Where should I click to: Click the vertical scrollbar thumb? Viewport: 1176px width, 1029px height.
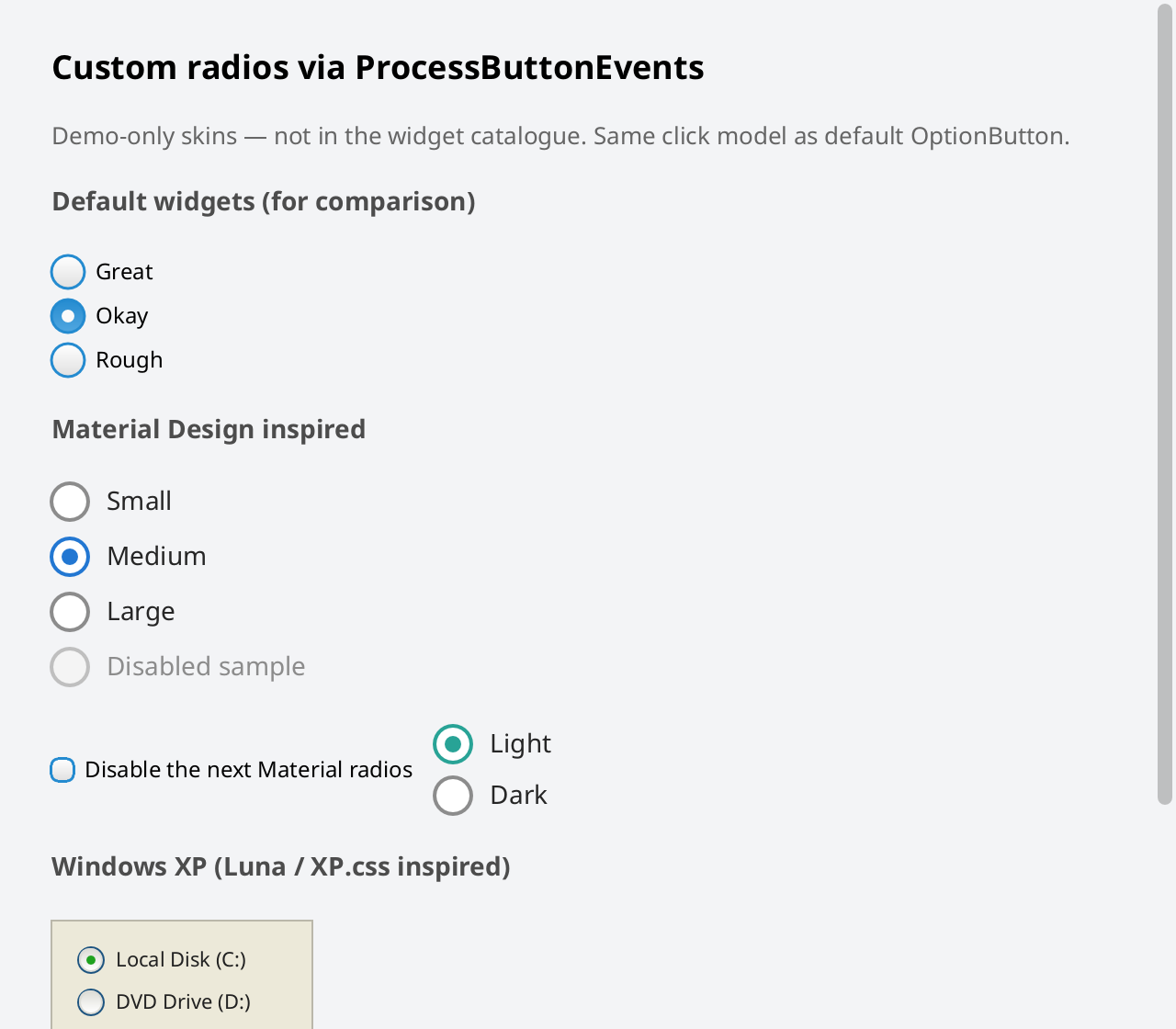tap(1165, 404)
